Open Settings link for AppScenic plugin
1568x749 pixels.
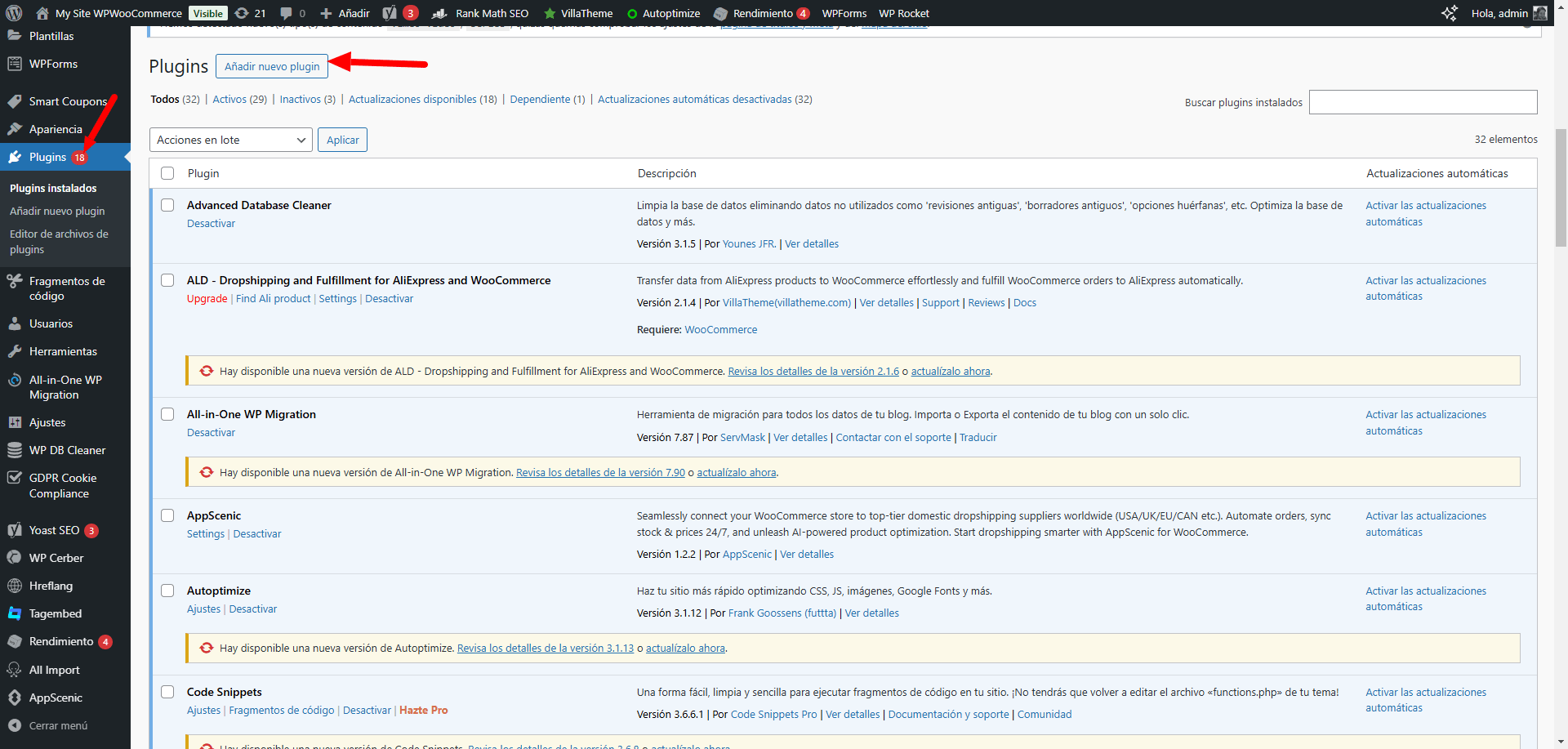click(x=205, y=533)
